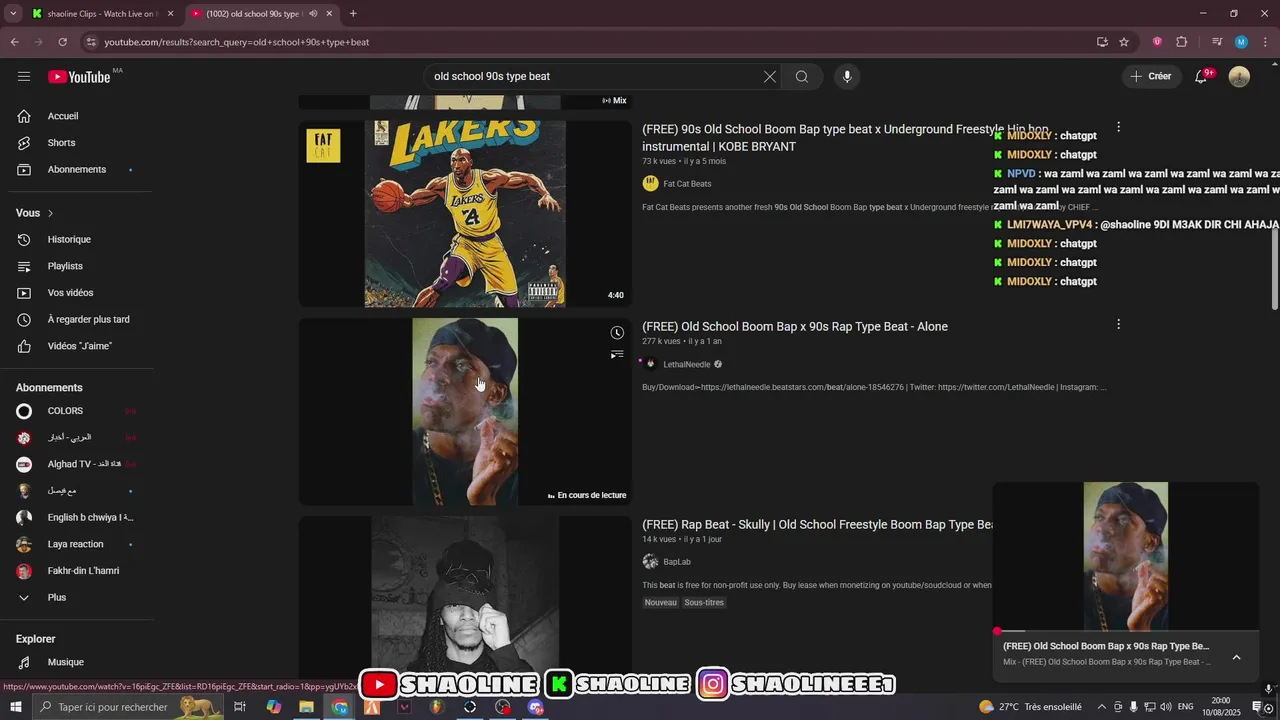The width and height of the screenshot is (1280, 720).
Task: Open the Alone type beat title
Action: pos(795,327)
